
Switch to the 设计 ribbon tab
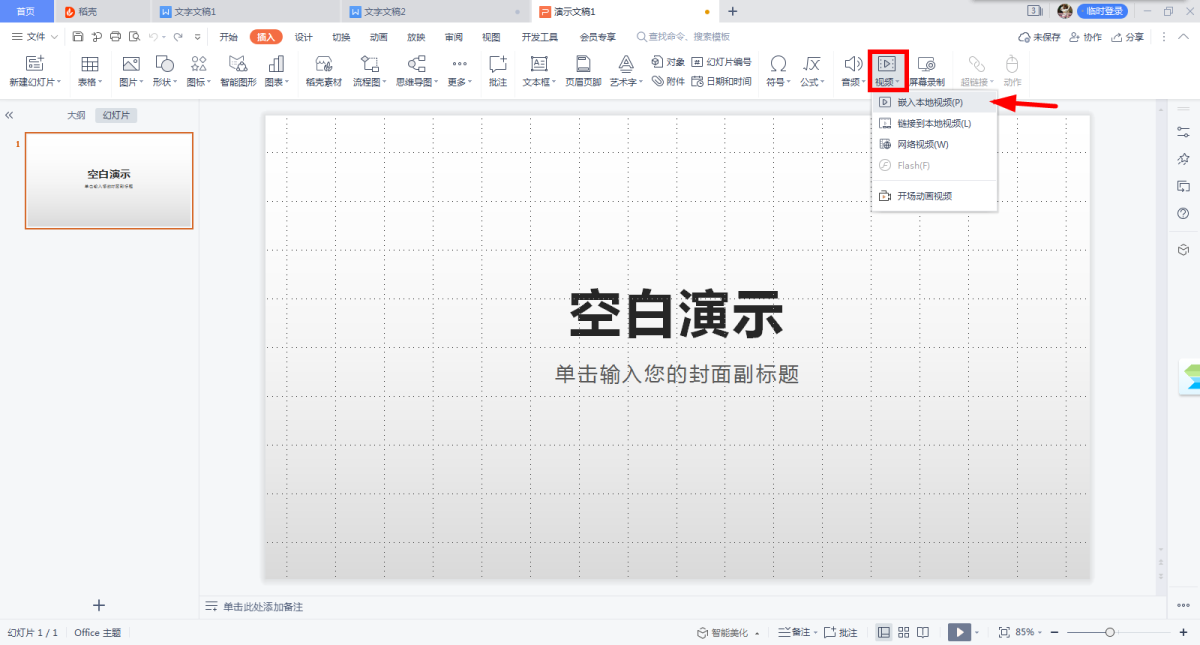[x=303, y=37]
